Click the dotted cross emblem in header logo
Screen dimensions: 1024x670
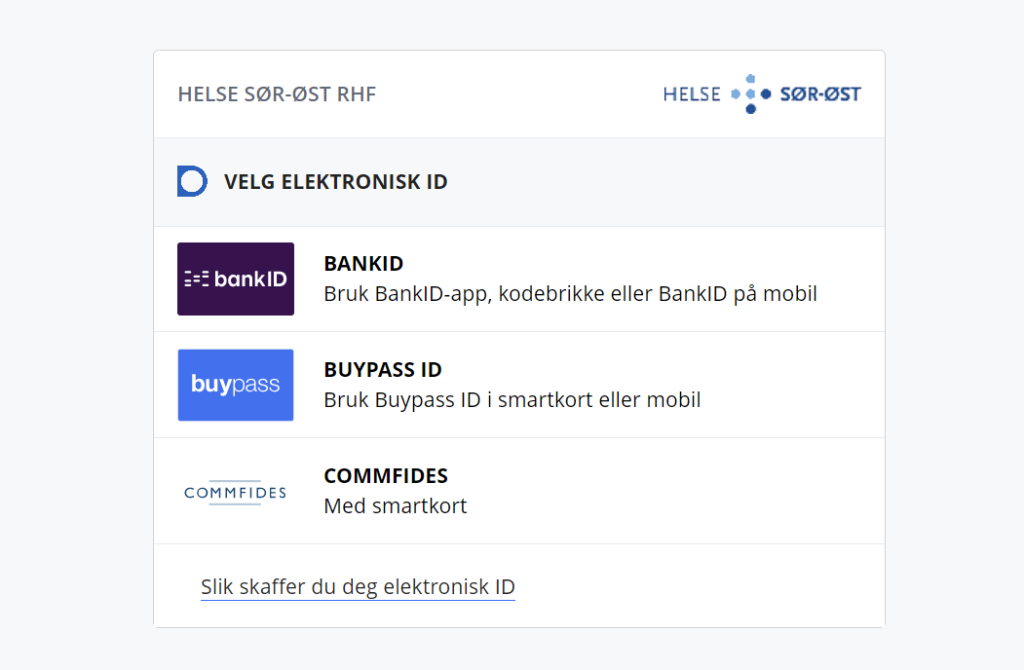751,94
